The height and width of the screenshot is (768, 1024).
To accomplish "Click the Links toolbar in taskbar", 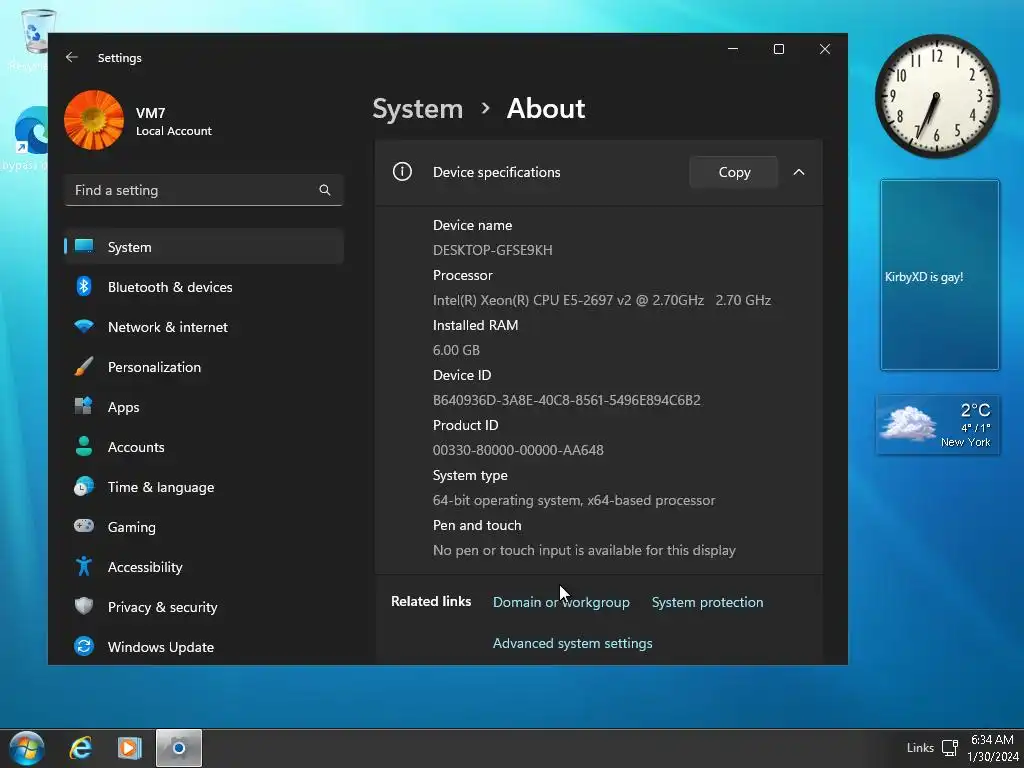I will point(920,748).
